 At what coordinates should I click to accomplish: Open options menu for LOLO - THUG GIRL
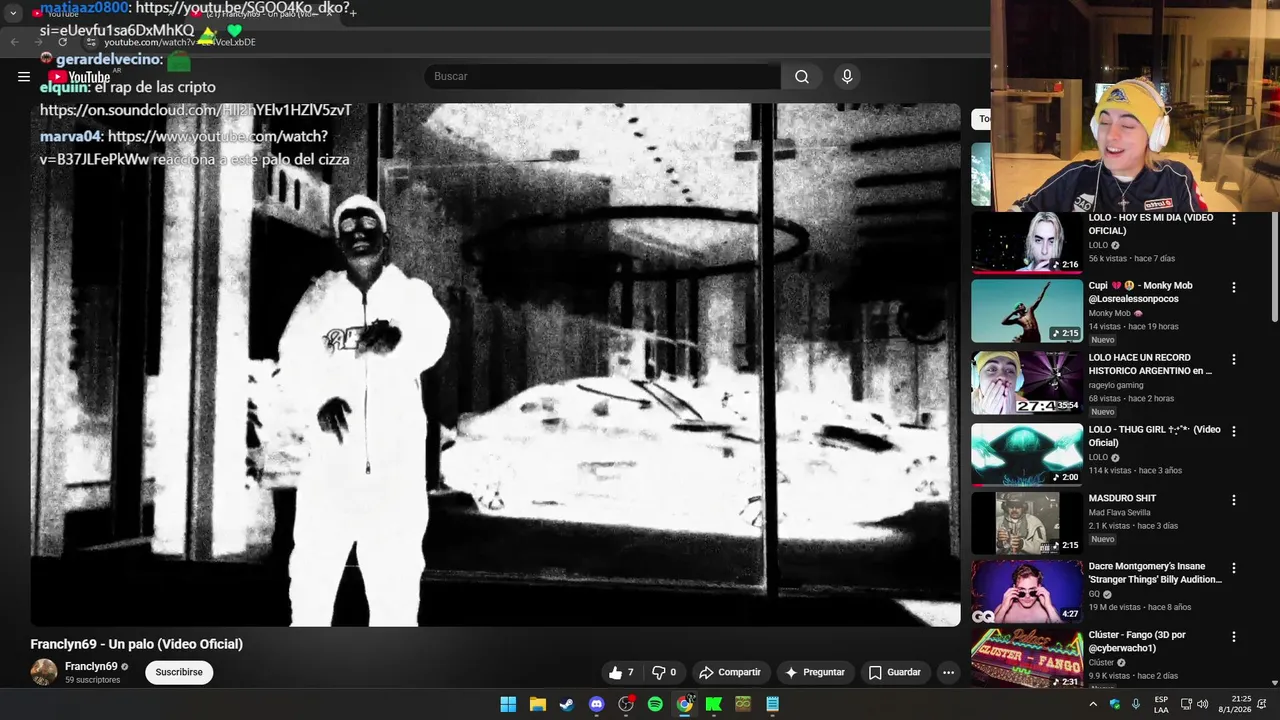coord(1233,431)
